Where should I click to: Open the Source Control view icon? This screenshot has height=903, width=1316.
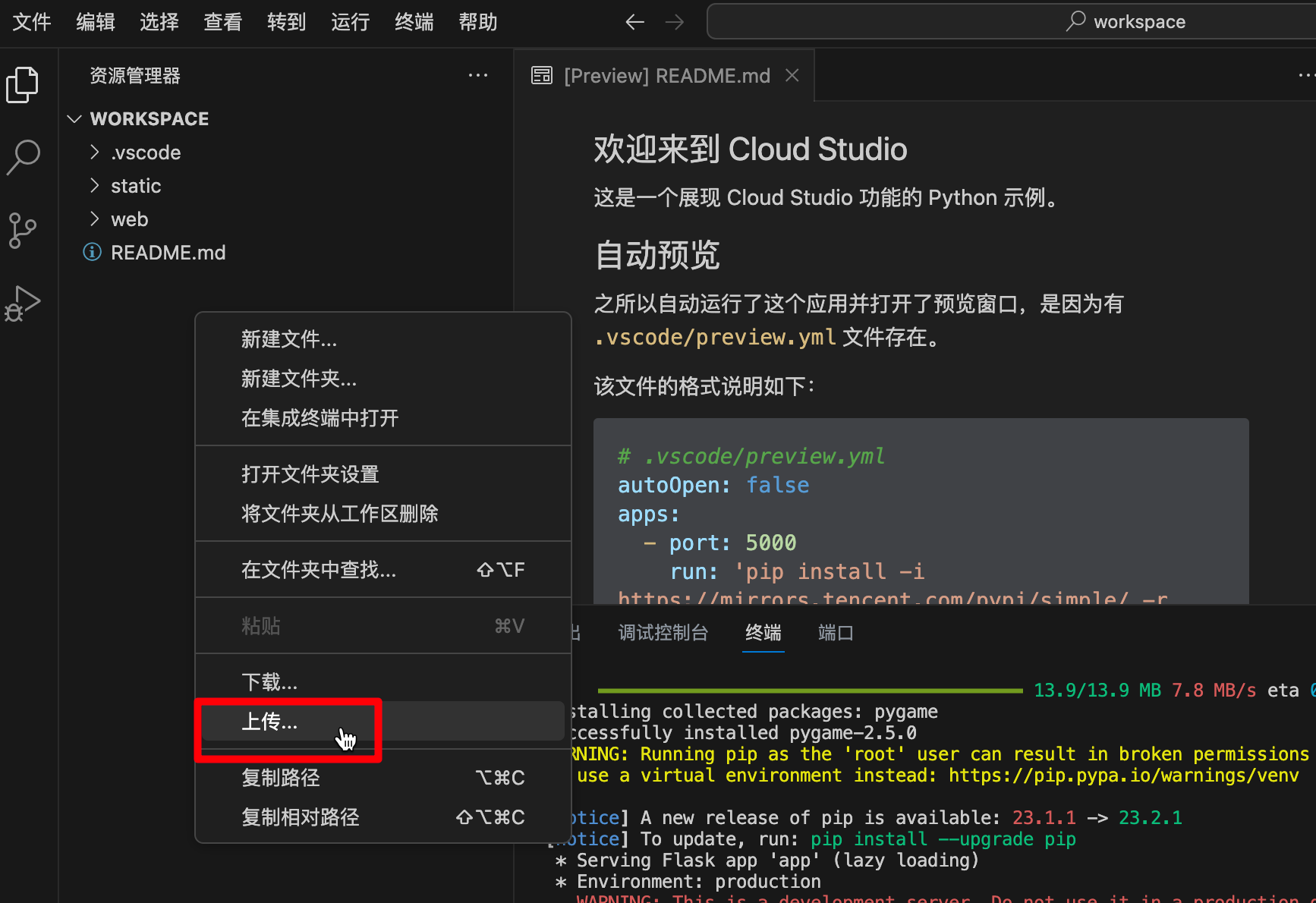[x=23, y=231]
